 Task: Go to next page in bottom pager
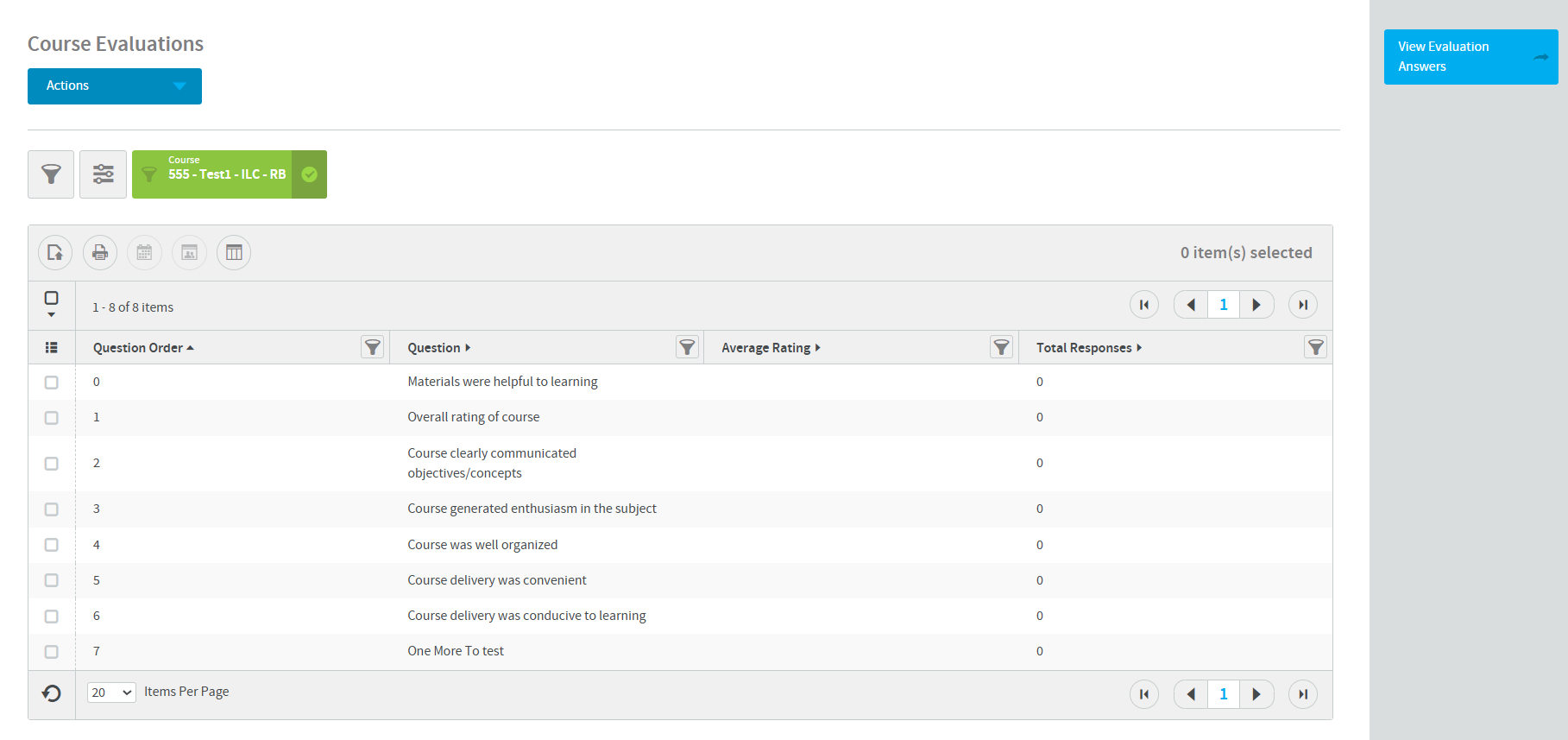(1256, 694)
